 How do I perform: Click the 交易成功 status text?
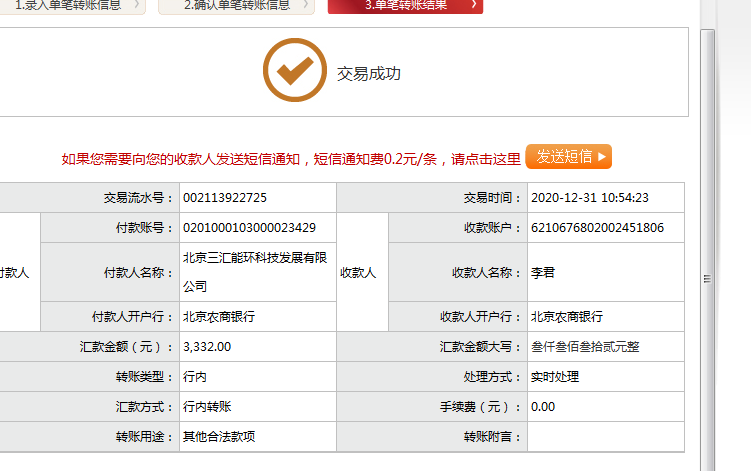pos(368,73)
